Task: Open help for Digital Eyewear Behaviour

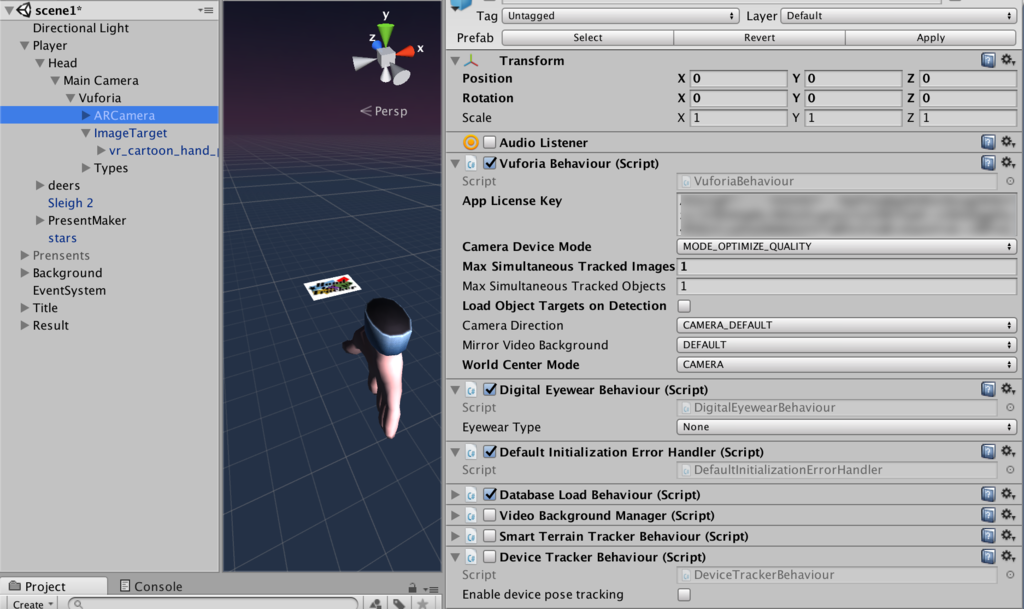Action: [x=988, y=390]
